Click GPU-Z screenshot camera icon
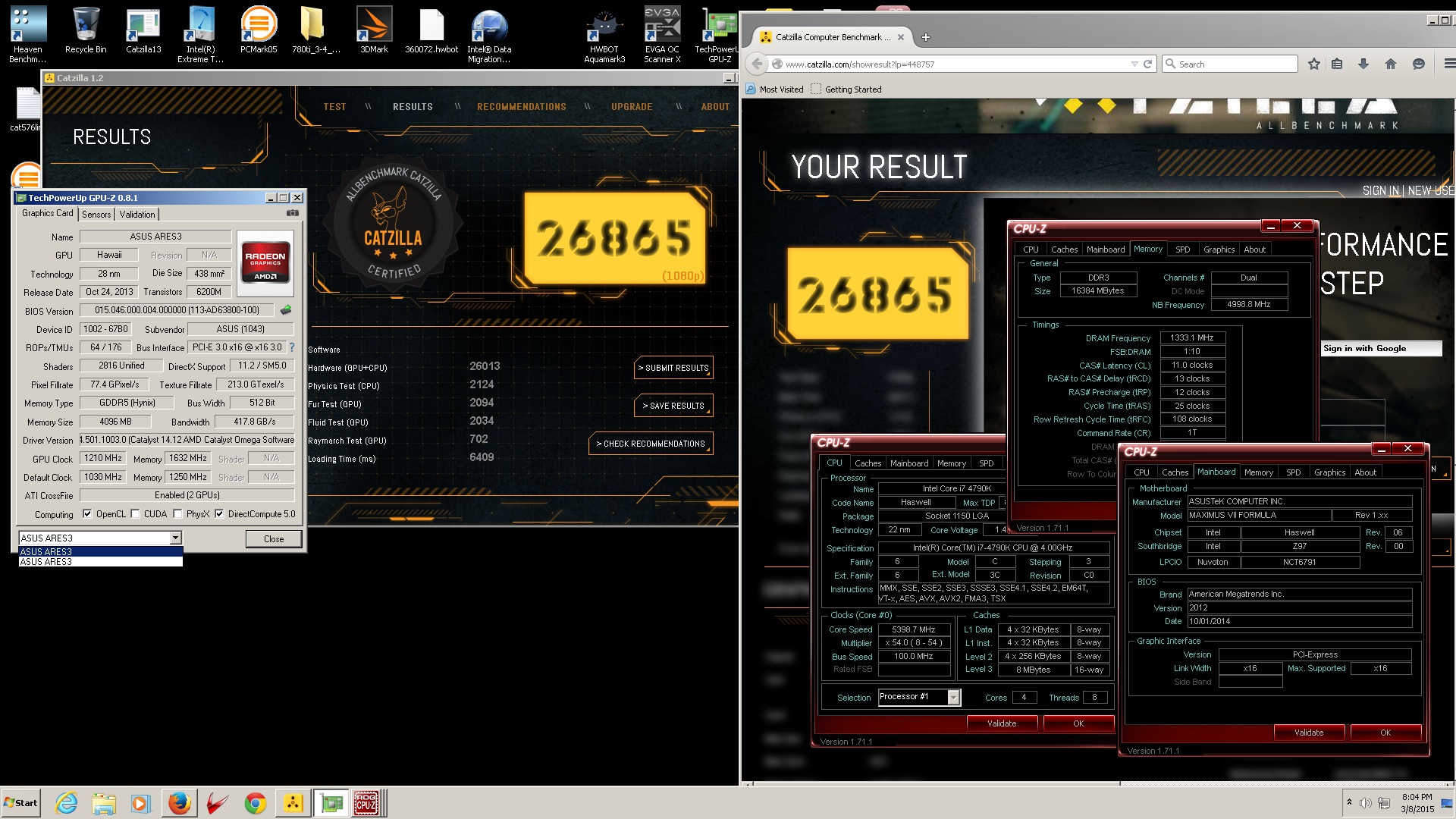Viewport: 1456px width, 819px height. pyautogui.click(x=293, y=213)
